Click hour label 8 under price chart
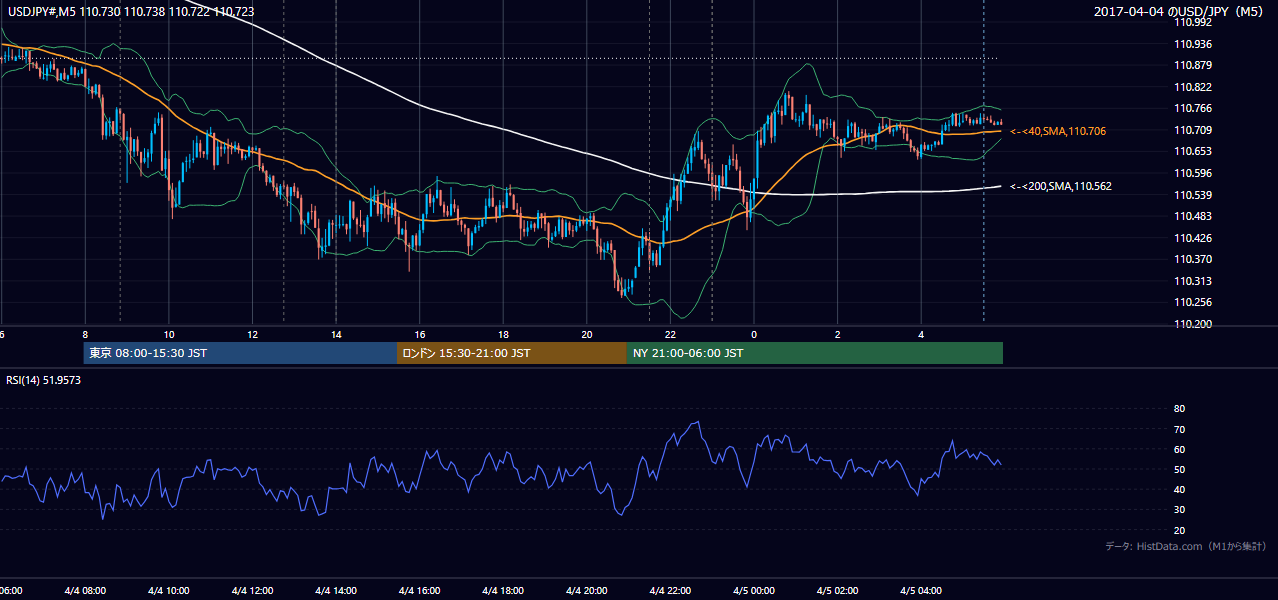Image resolution: width=1278 pixels, height=600 pixels. [x=85, y=335]
